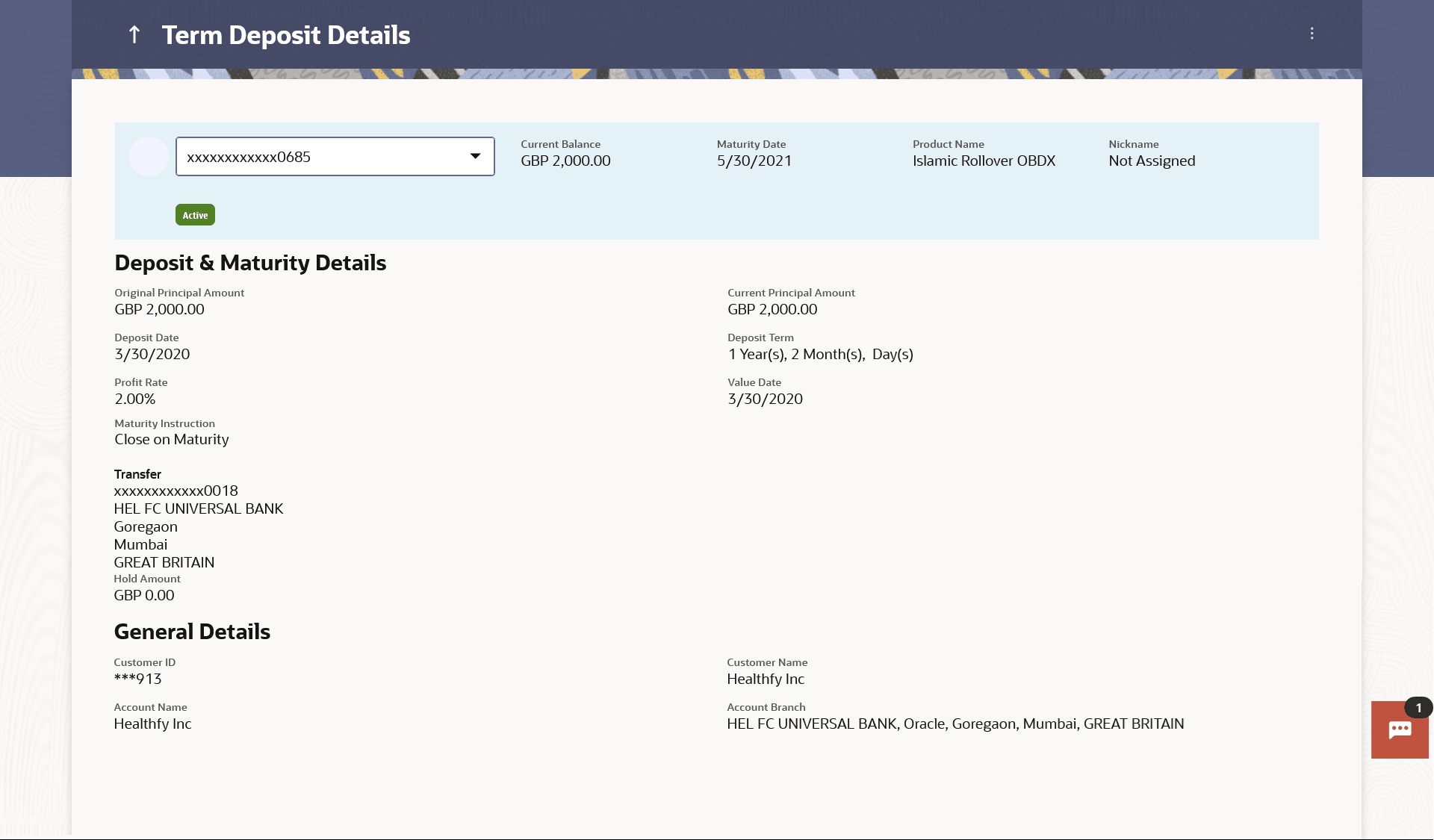
Task: Open the chat assistant icon
Action: (x=1399, y=730)
